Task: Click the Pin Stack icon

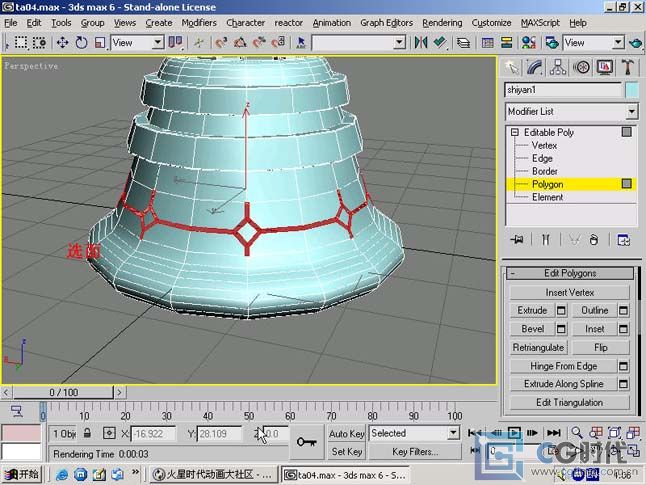Action: tap(517, 239)
